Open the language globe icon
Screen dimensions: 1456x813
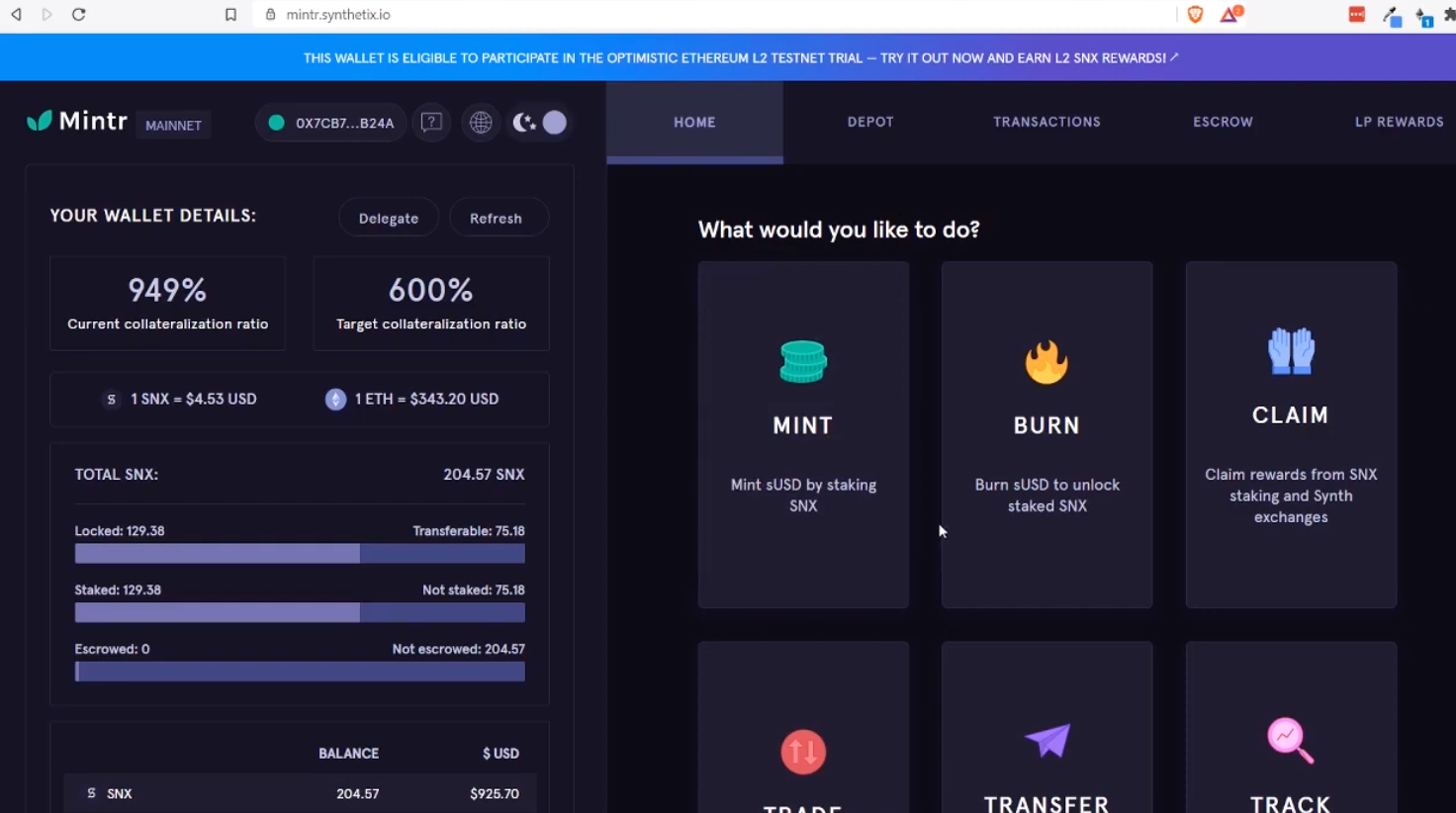[x=481, y=123]
